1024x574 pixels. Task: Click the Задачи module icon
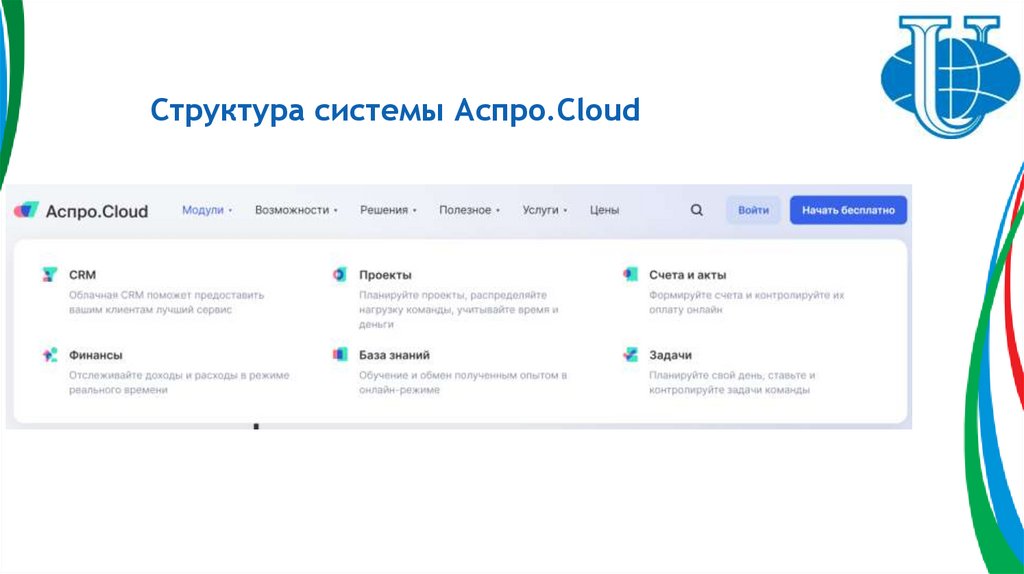coord(630,355)
